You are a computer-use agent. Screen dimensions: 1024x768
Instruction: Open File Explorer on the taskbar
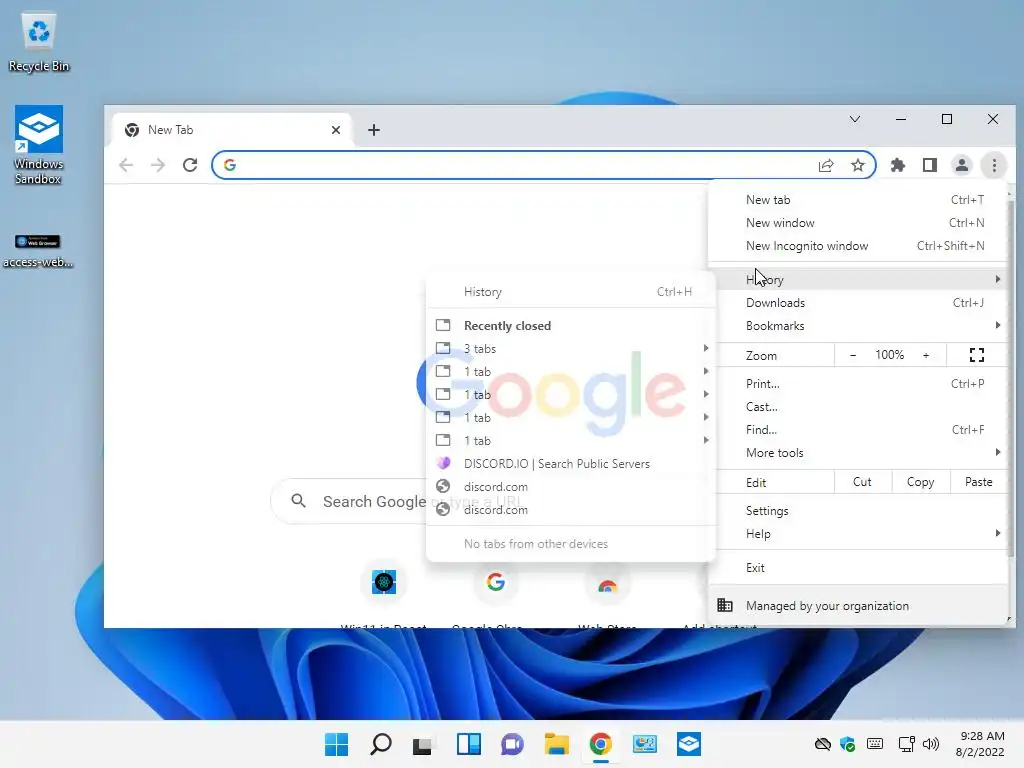point(556,744)
